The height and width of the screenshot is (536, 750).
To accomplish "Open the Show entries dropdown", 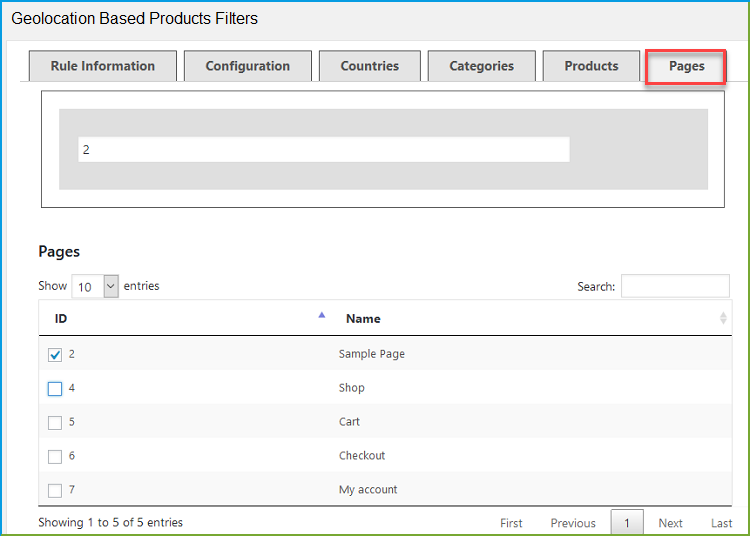I will 95,287.
